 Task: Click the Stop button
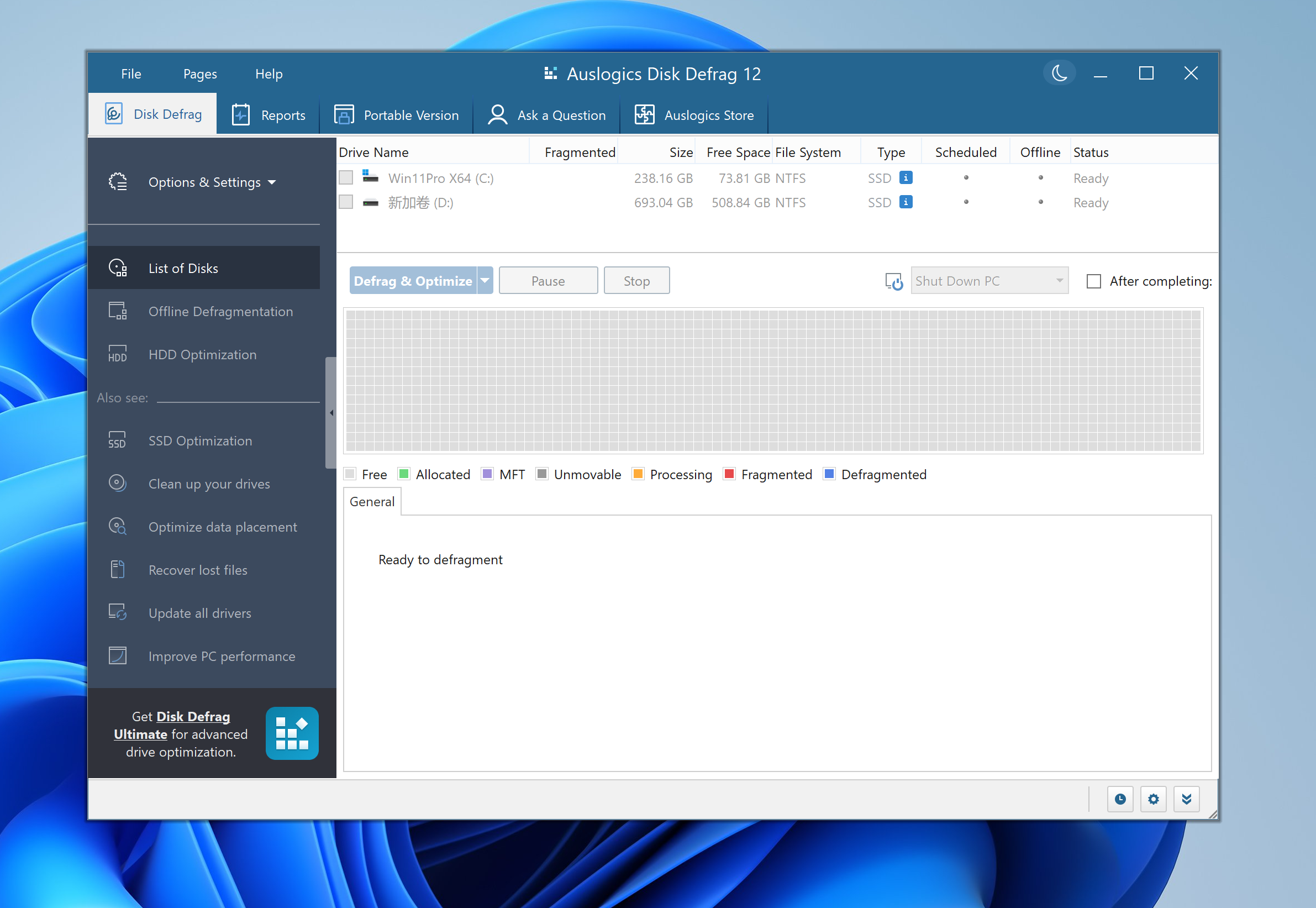tap(636, 280)
